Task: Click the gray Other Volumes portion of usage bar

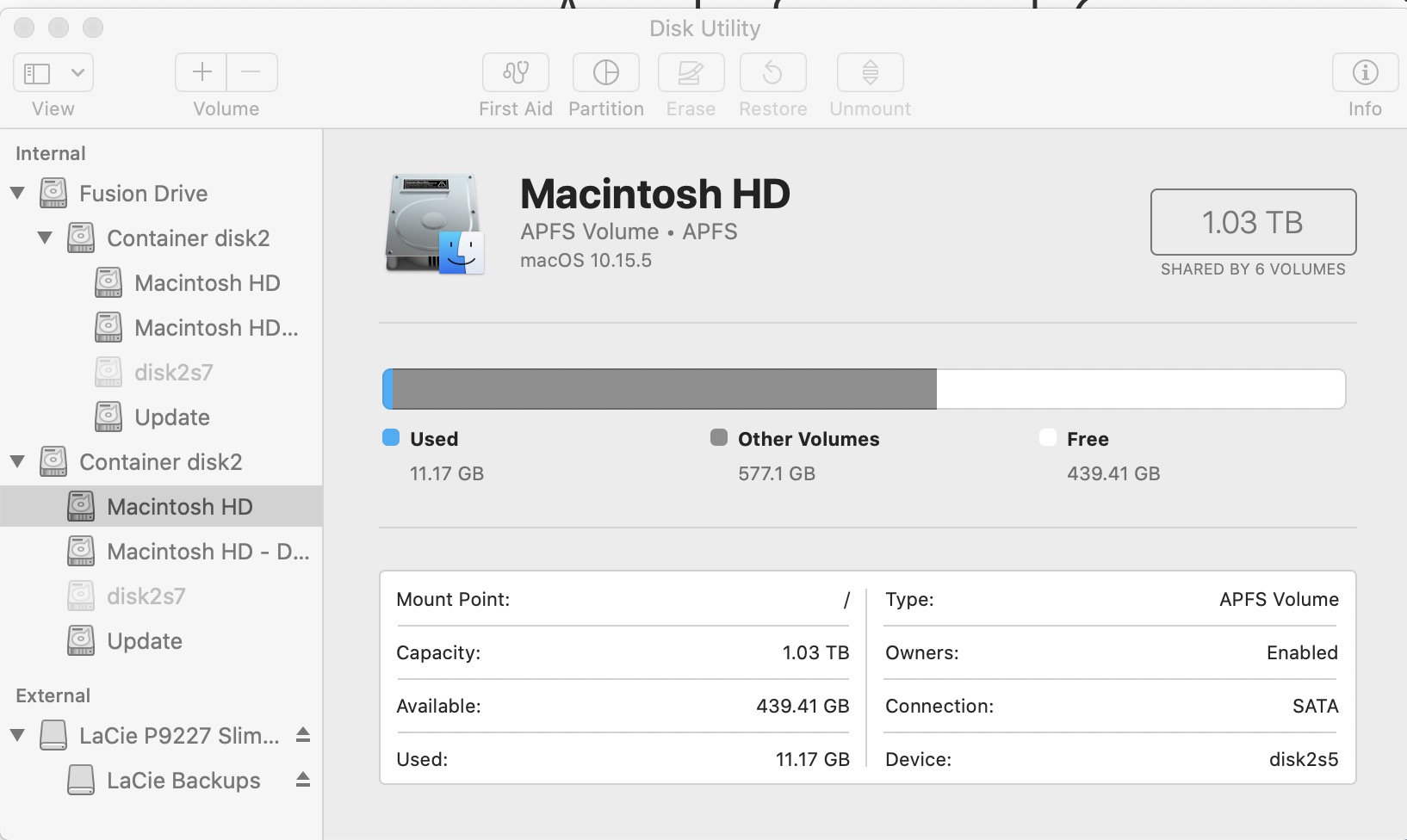Action: point(665,389)
